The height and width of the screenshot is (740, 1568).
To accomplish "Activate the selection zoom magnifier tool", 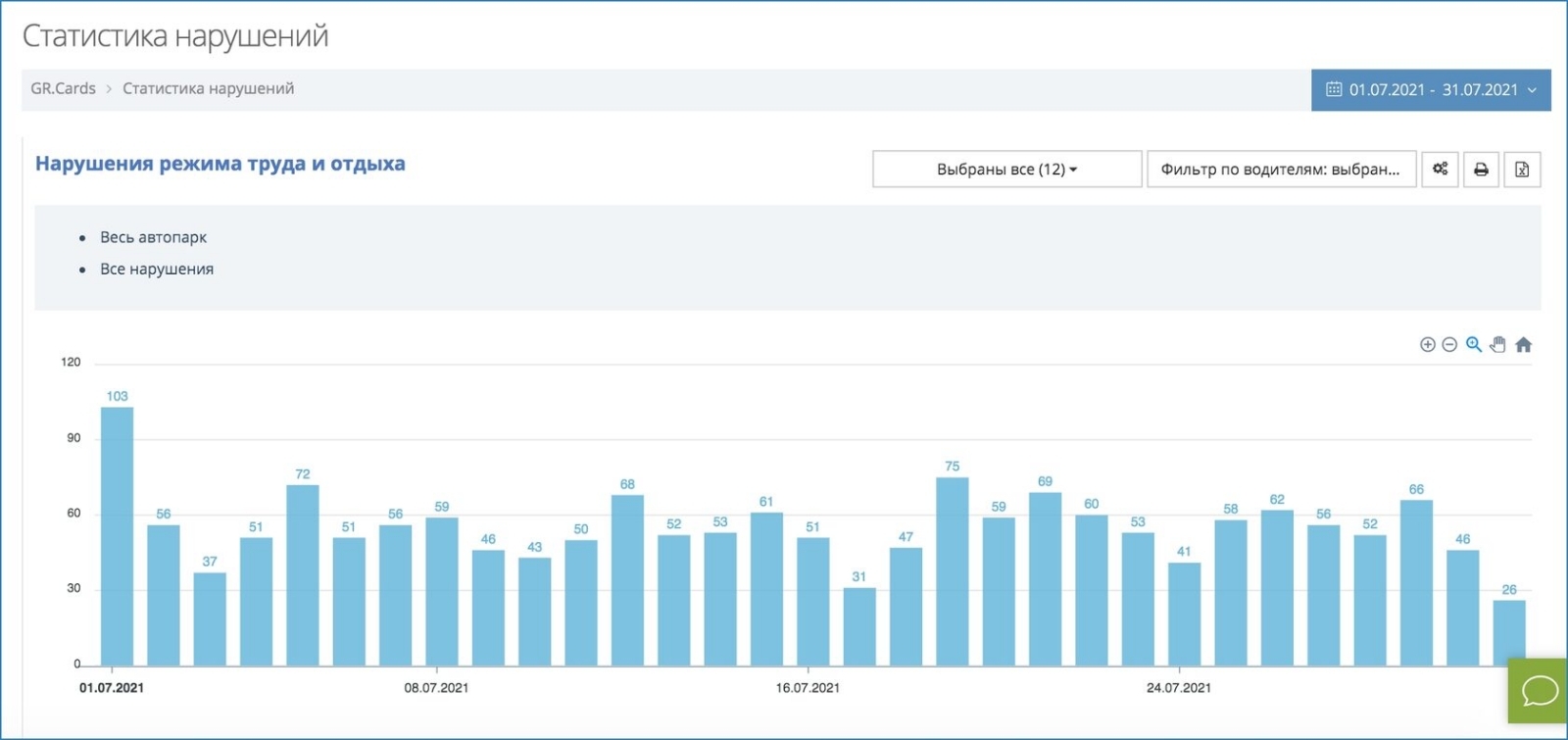I will tap(1473, 344).
